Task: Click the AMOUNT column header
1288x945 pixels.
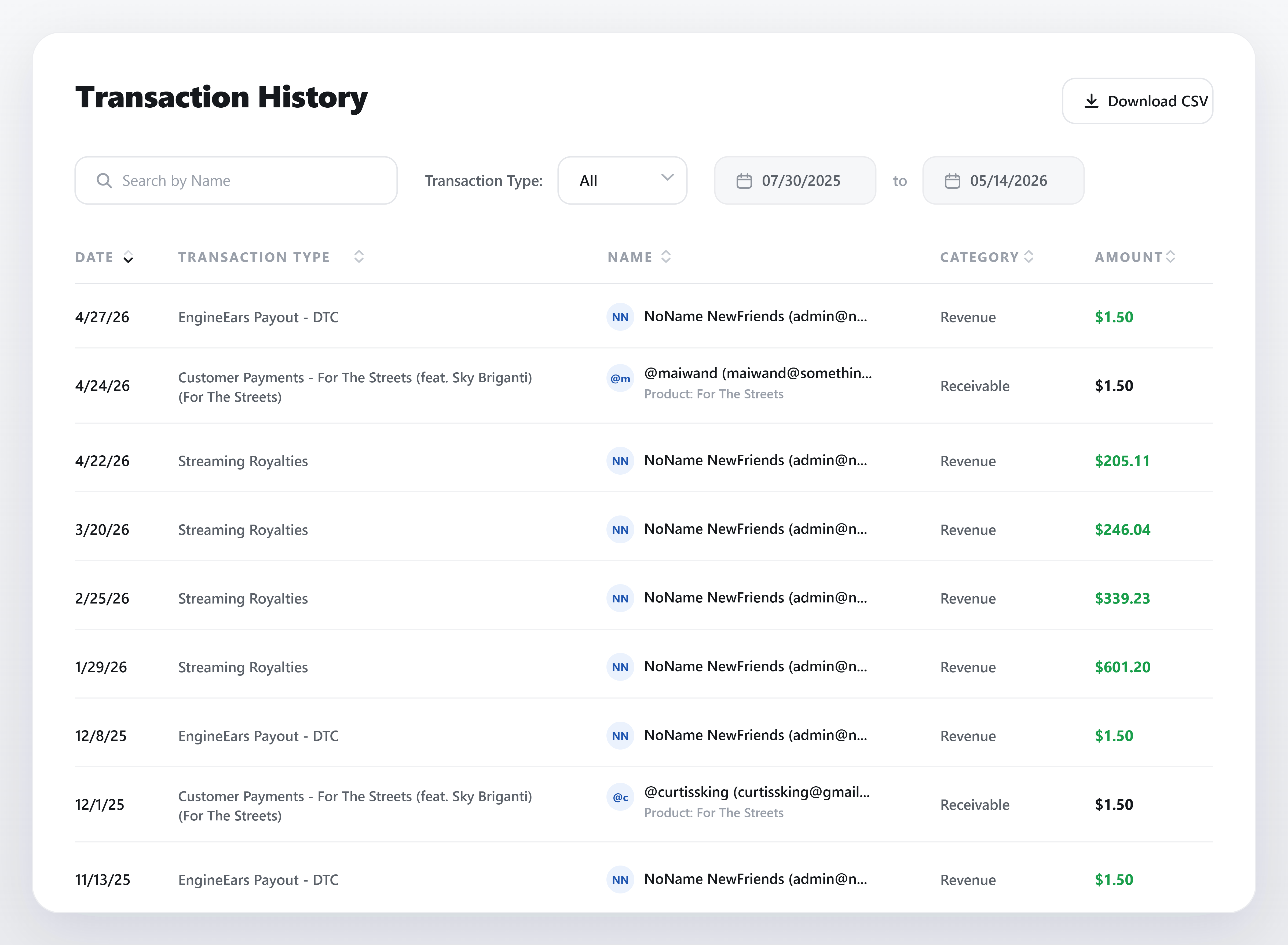Action: [1129, 257]
